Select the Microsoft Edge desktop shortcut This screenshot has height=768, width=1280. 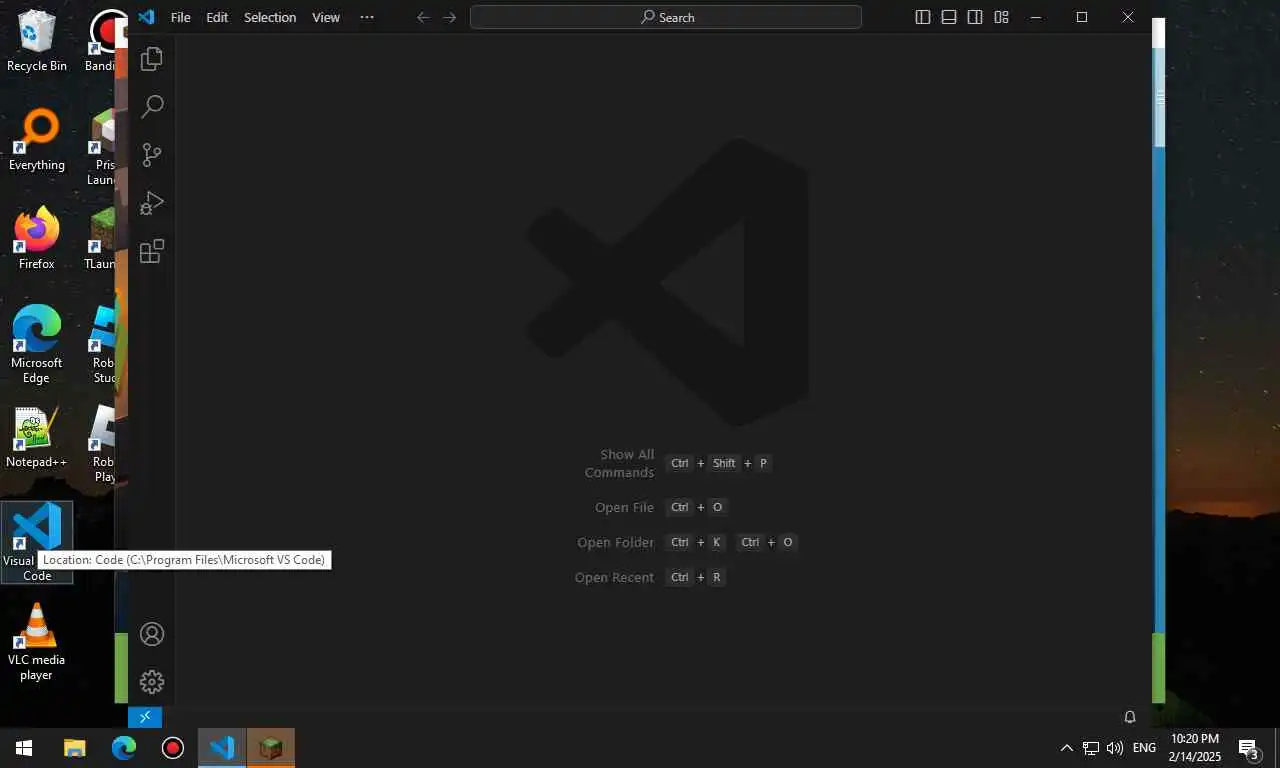click(37, 344)
